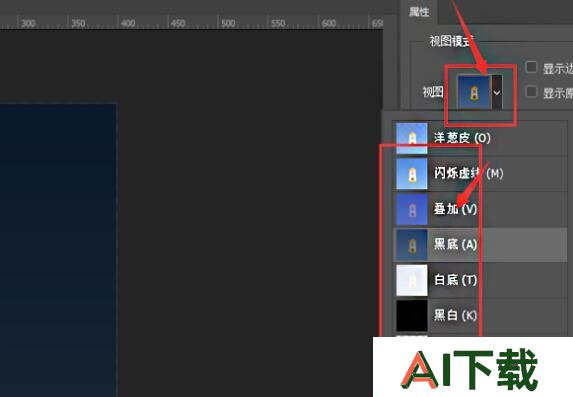This screenshot has width=573, height=397.
Task: Click the dark blue canvas image
Action: point(58,250)
